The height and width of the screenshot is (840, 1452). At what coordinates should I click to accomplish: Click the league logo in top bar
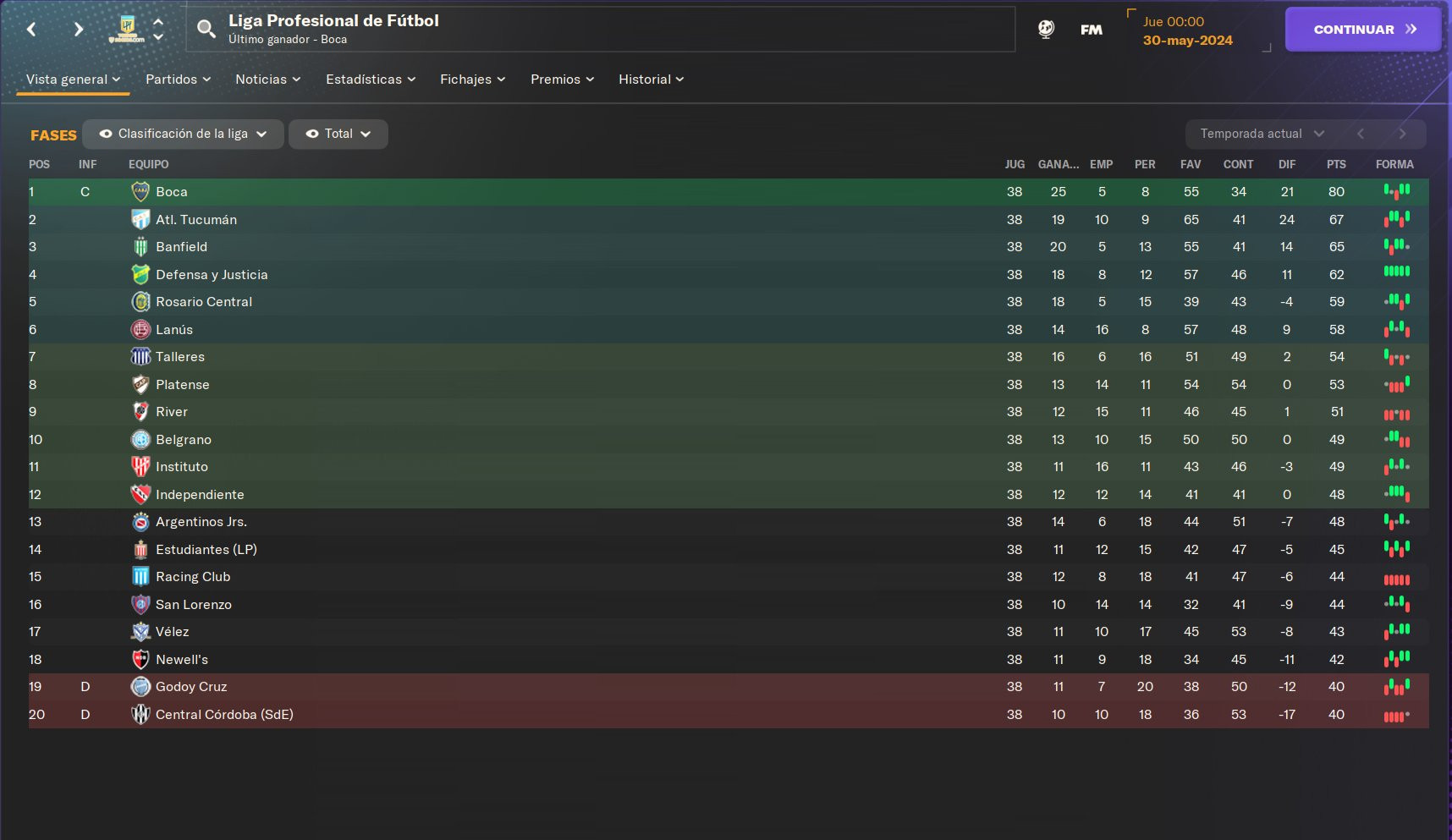point(127,29)
